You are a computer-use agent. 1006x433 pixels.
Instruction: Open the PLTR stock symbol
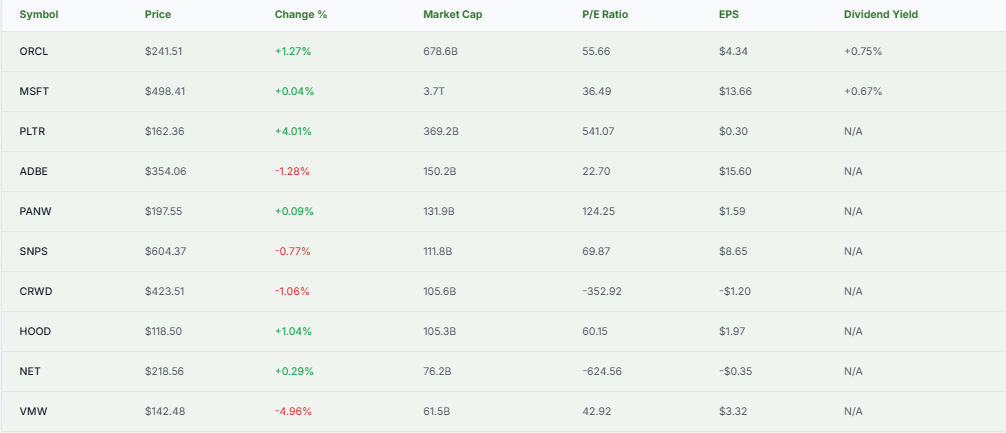[x=34, y=131]
